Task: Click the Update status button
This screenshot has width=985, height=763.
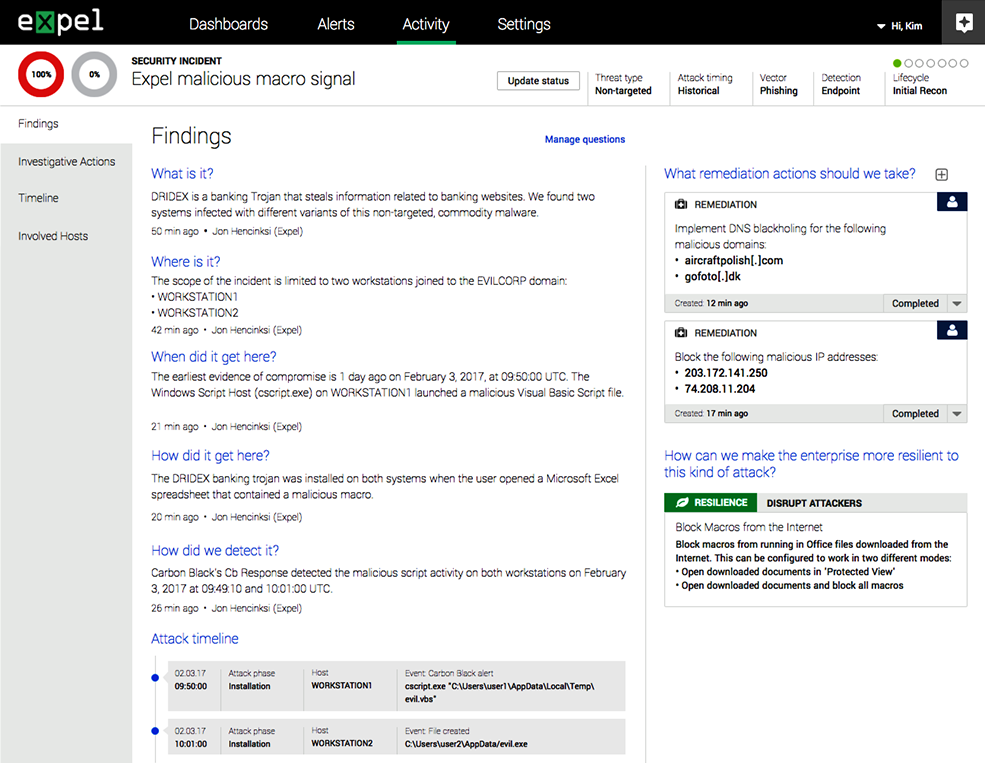Action: click(538, 81)
